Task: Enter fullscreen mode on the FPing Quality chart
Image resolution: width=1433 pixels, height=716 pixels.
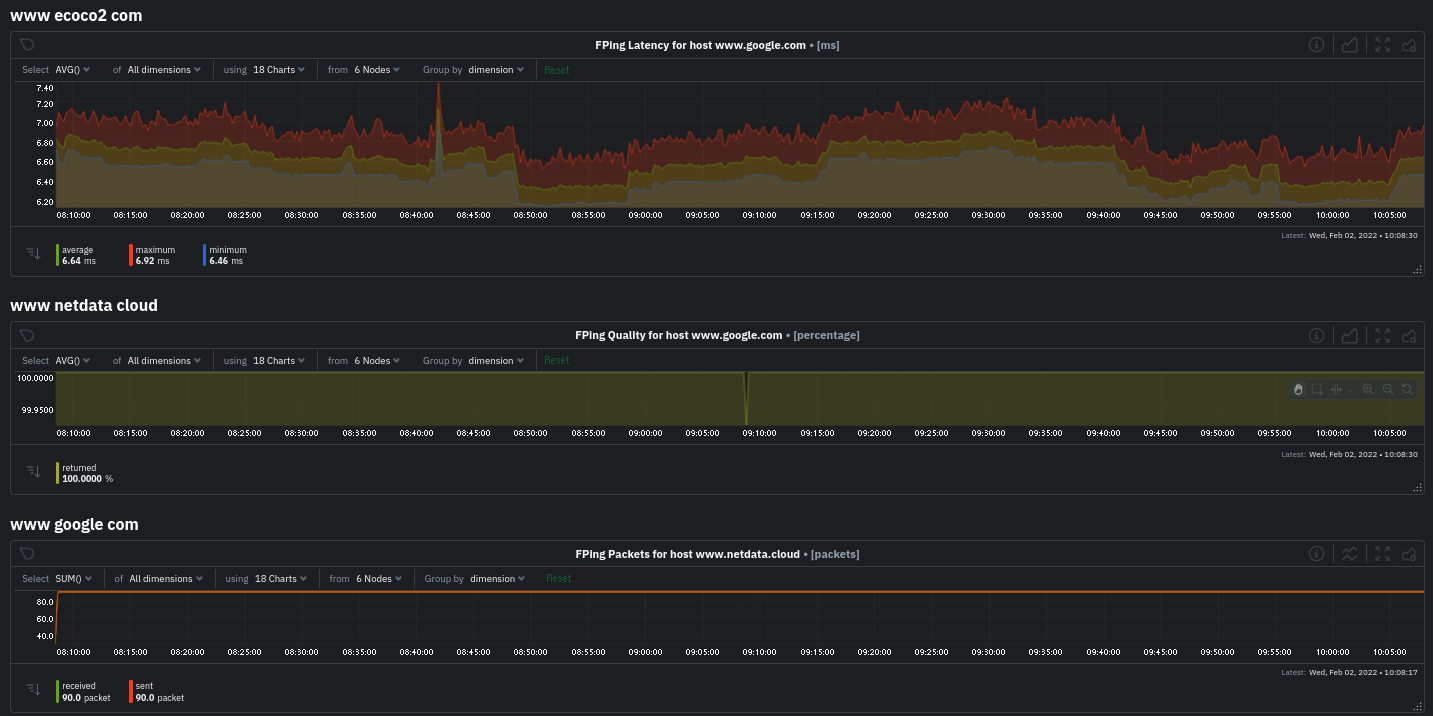Action: [x=1381, y=335]
